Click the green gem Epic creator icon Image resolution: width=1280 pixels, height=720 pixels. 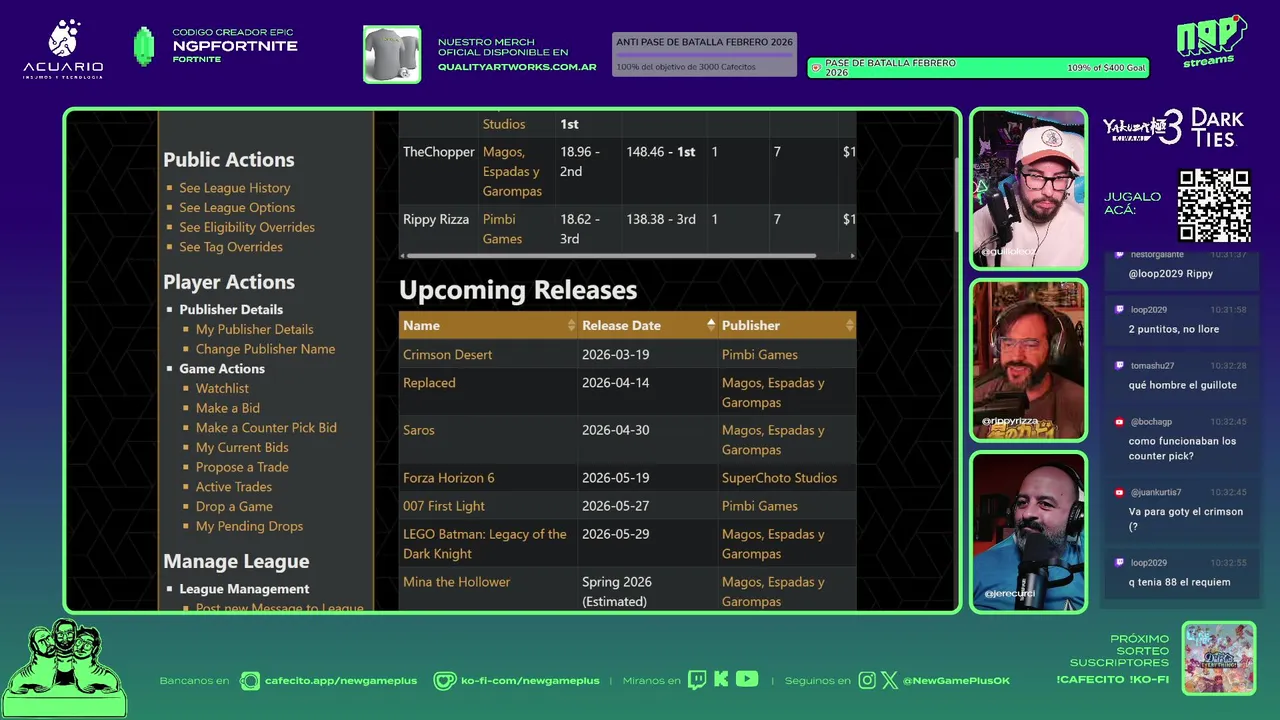point(144,46)
